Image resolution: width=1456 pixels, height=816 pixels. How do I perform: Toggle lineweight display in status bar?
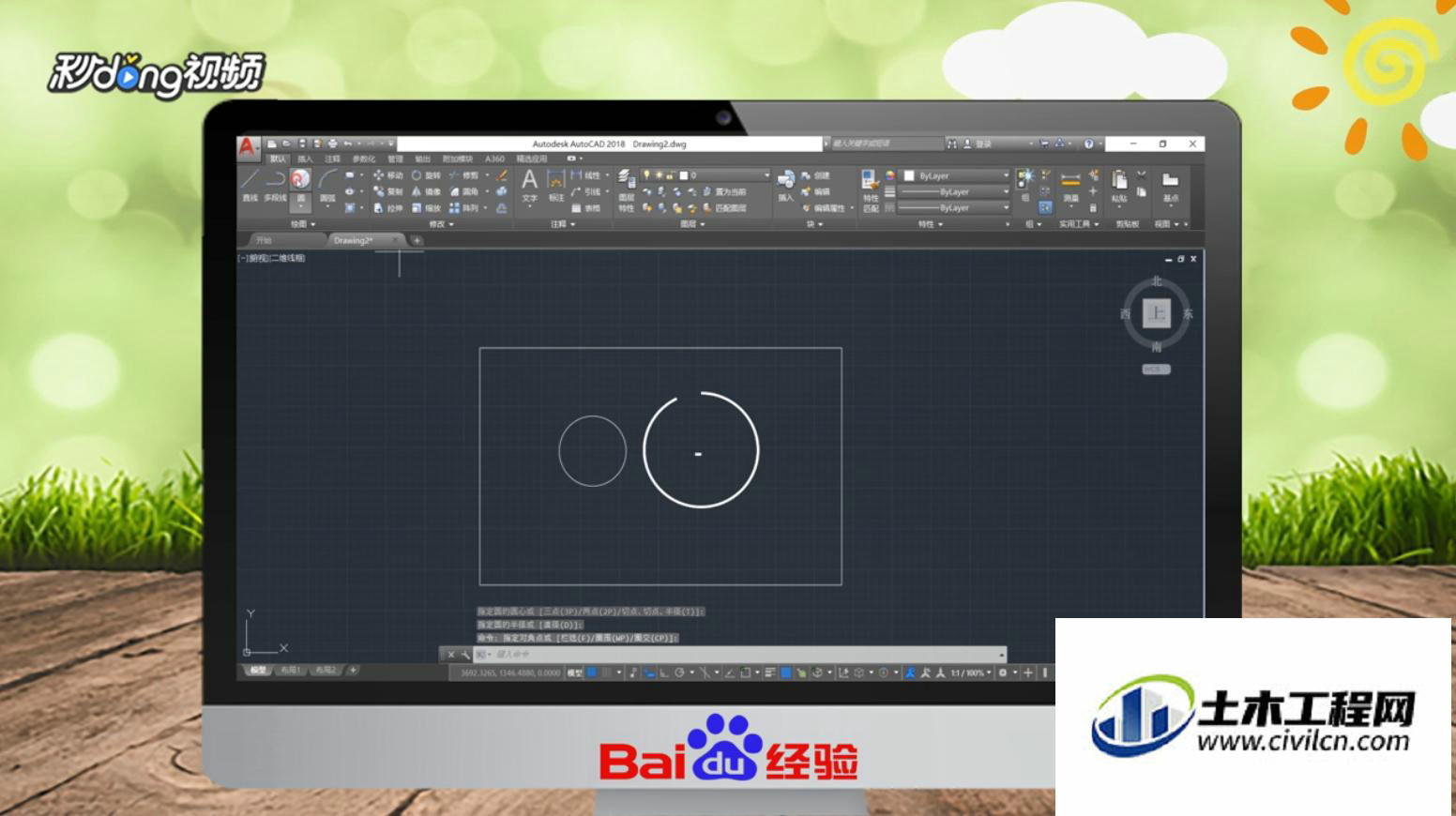click(769, 672)
